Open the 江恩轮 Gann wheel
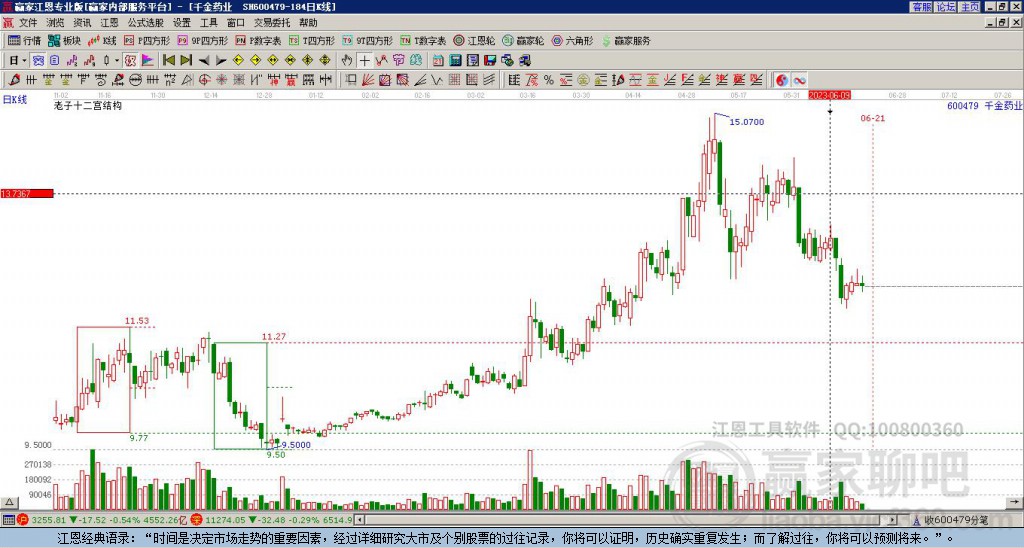 pos(475,40)
